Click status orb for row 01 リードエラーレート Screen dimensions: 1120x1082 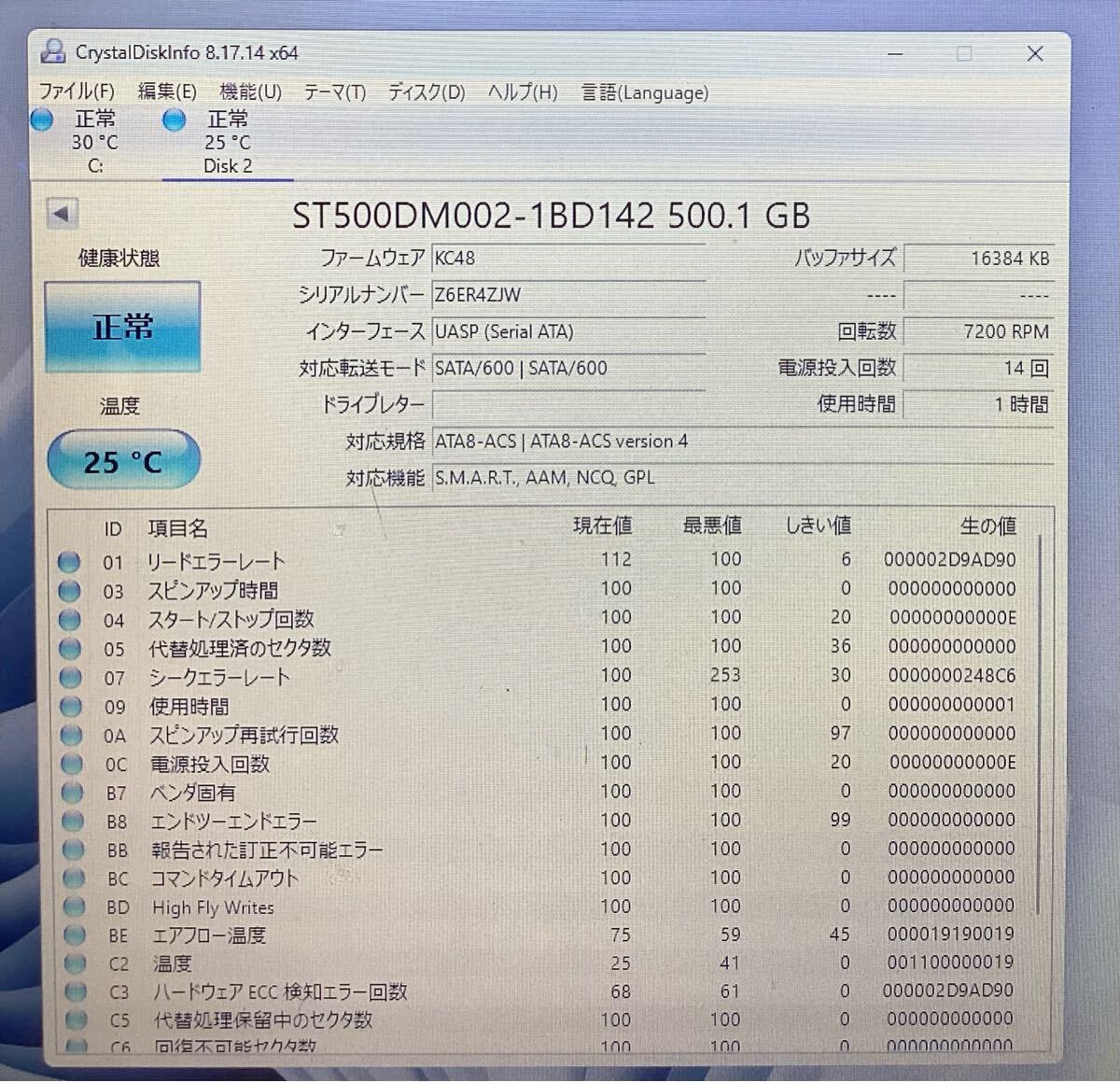click(x=69, y=562)
